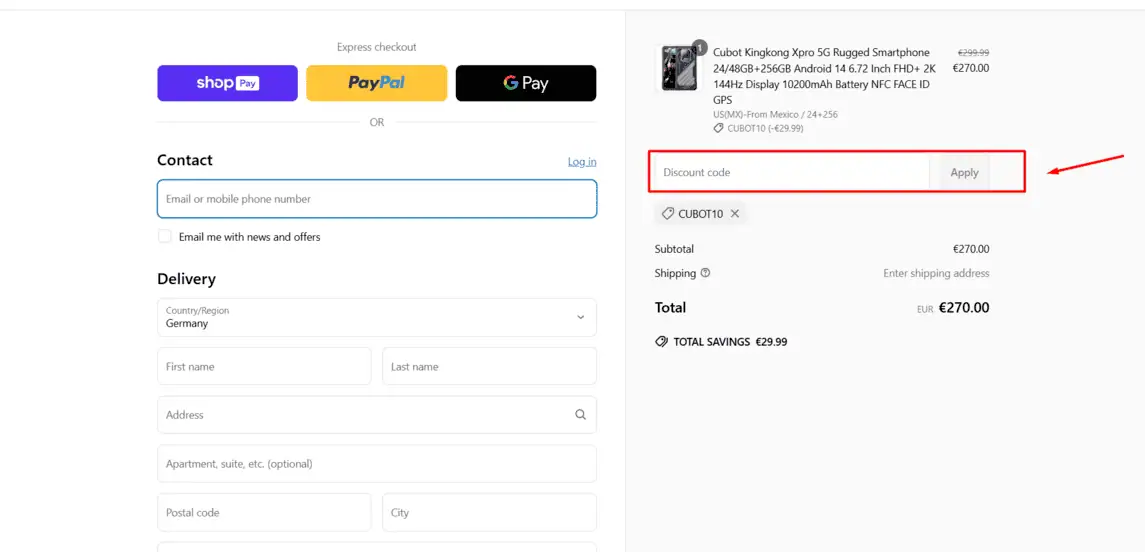Click the City field

tap(489, 513)
